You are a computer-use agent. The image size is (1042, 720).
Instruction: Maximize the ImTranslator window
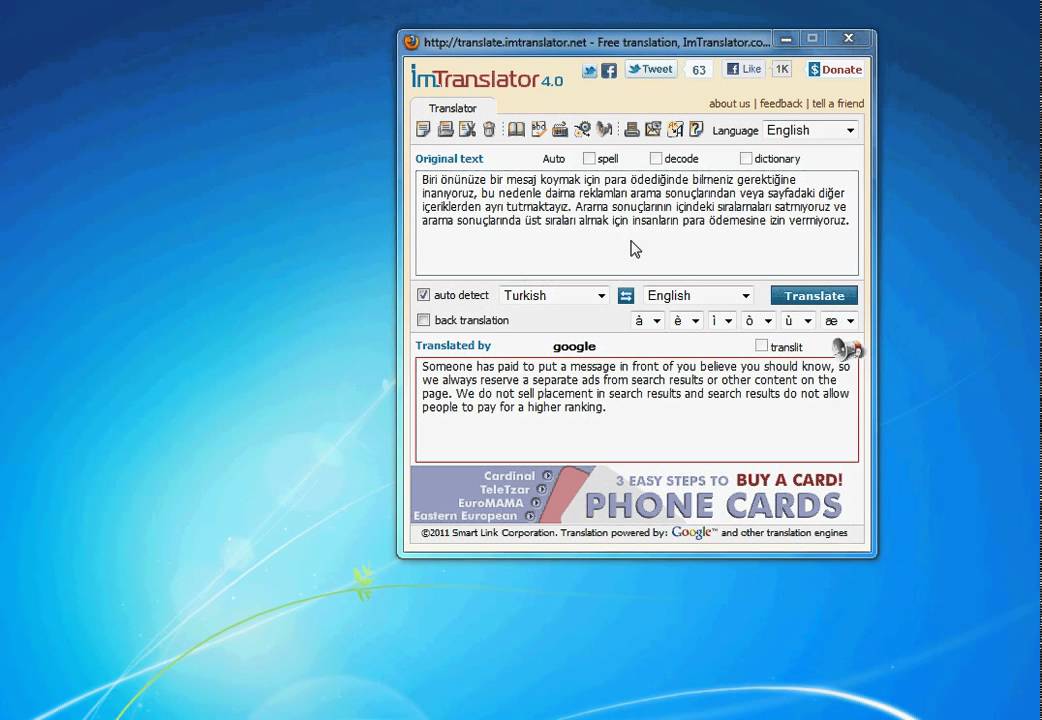pos(812,39)
